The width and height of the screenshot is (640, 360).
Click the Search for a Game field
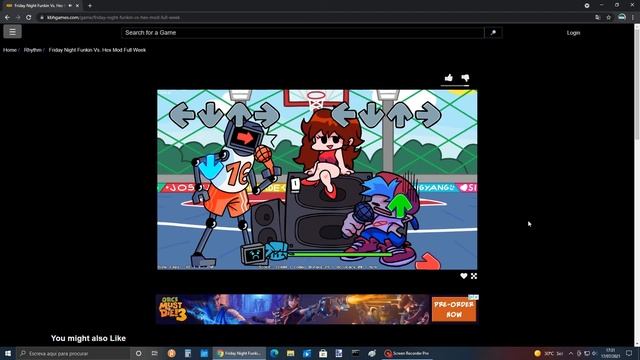tap(302, 33)
